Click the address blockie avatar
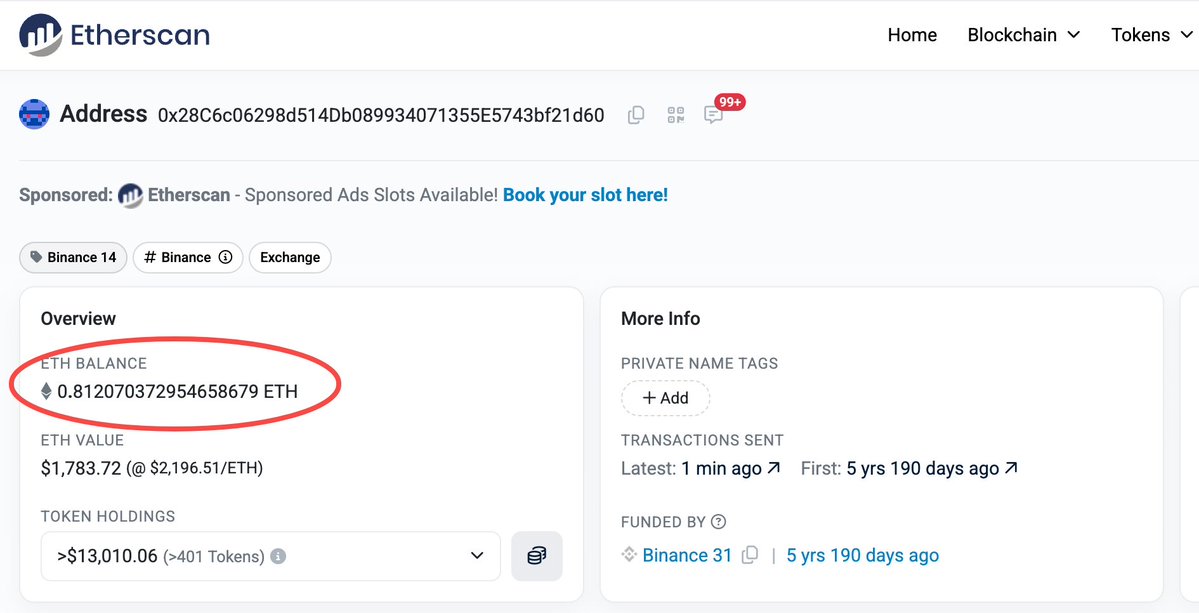Image resolution: width=1199 pixels, height=613 pixels. [34, 115]
